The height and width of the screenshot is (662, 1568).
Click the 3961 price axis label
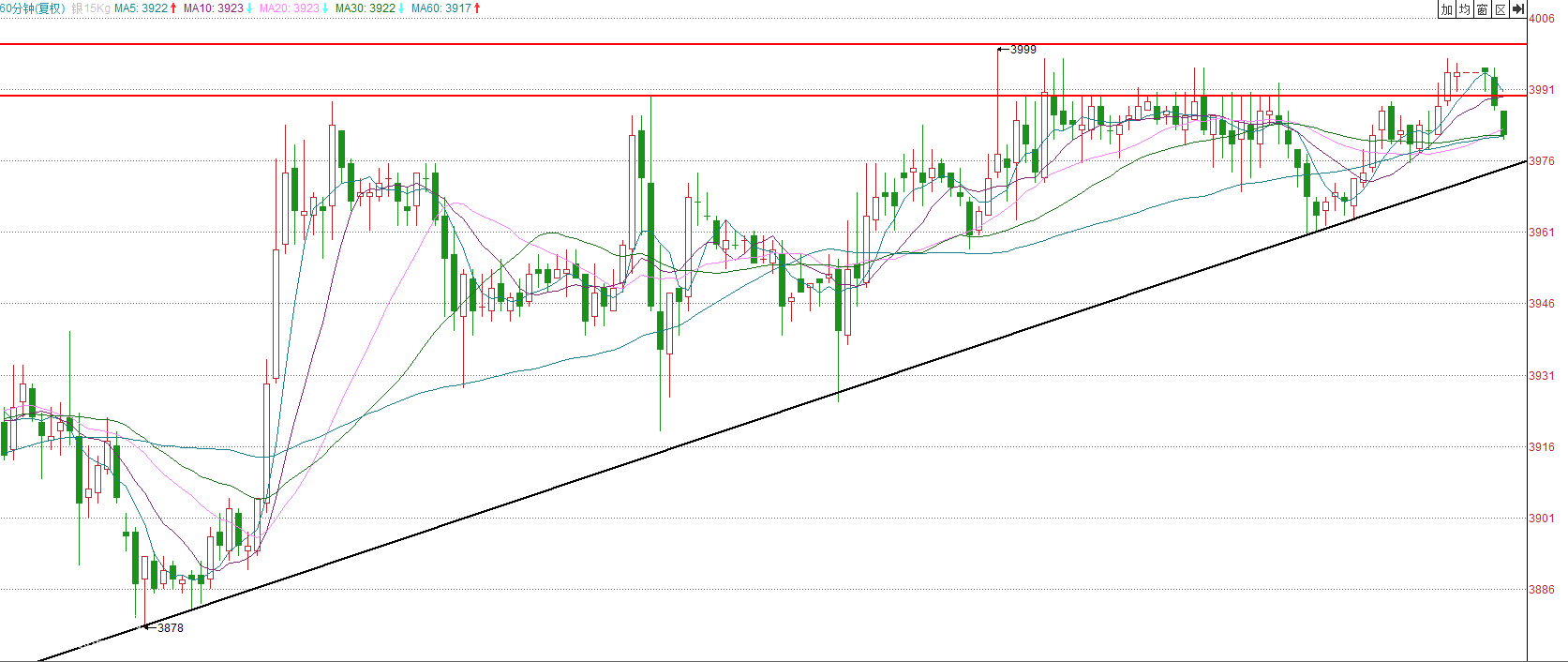point(1542,233)
